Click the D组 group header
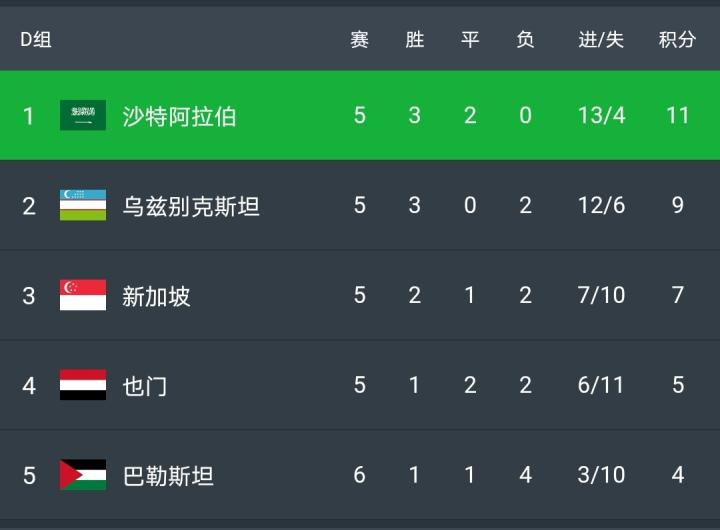Viewport: 720px width, 530px height. tap(36, 40)
